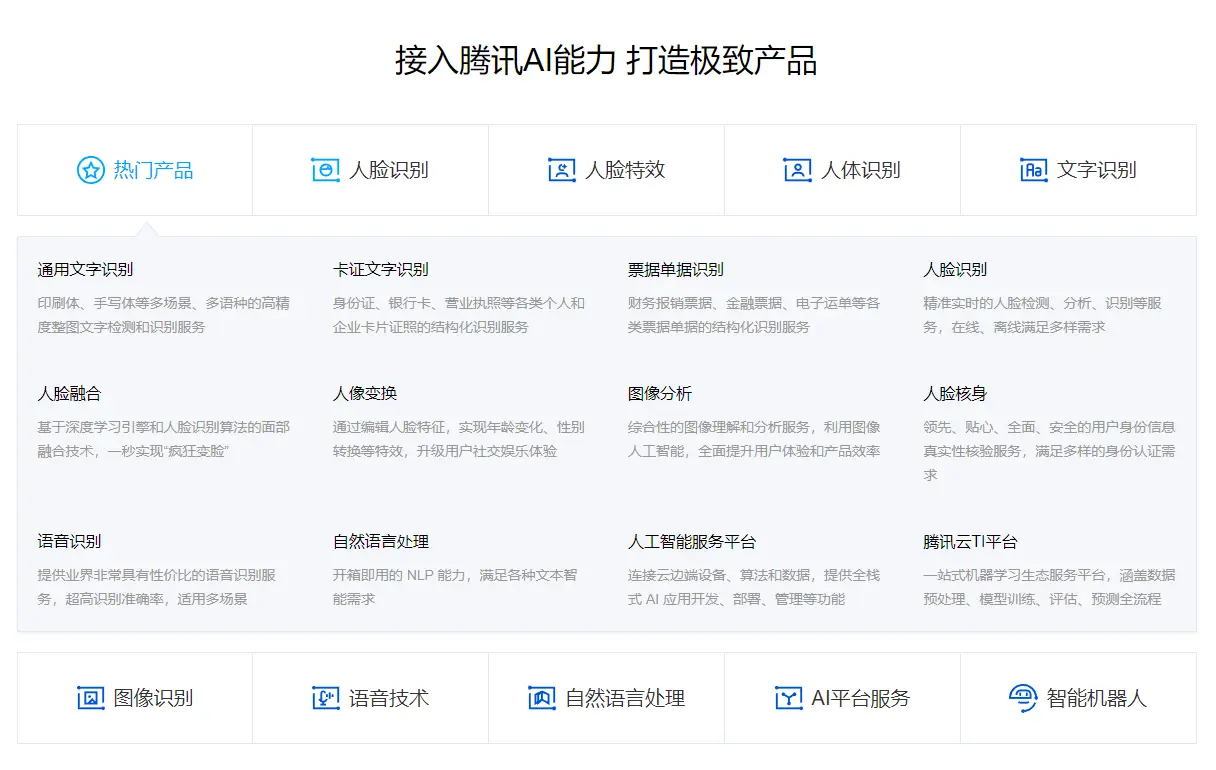Click the robot head icon for 智能机器人
Viewport: 1216px width, 770px height.
pos(1022,698)
